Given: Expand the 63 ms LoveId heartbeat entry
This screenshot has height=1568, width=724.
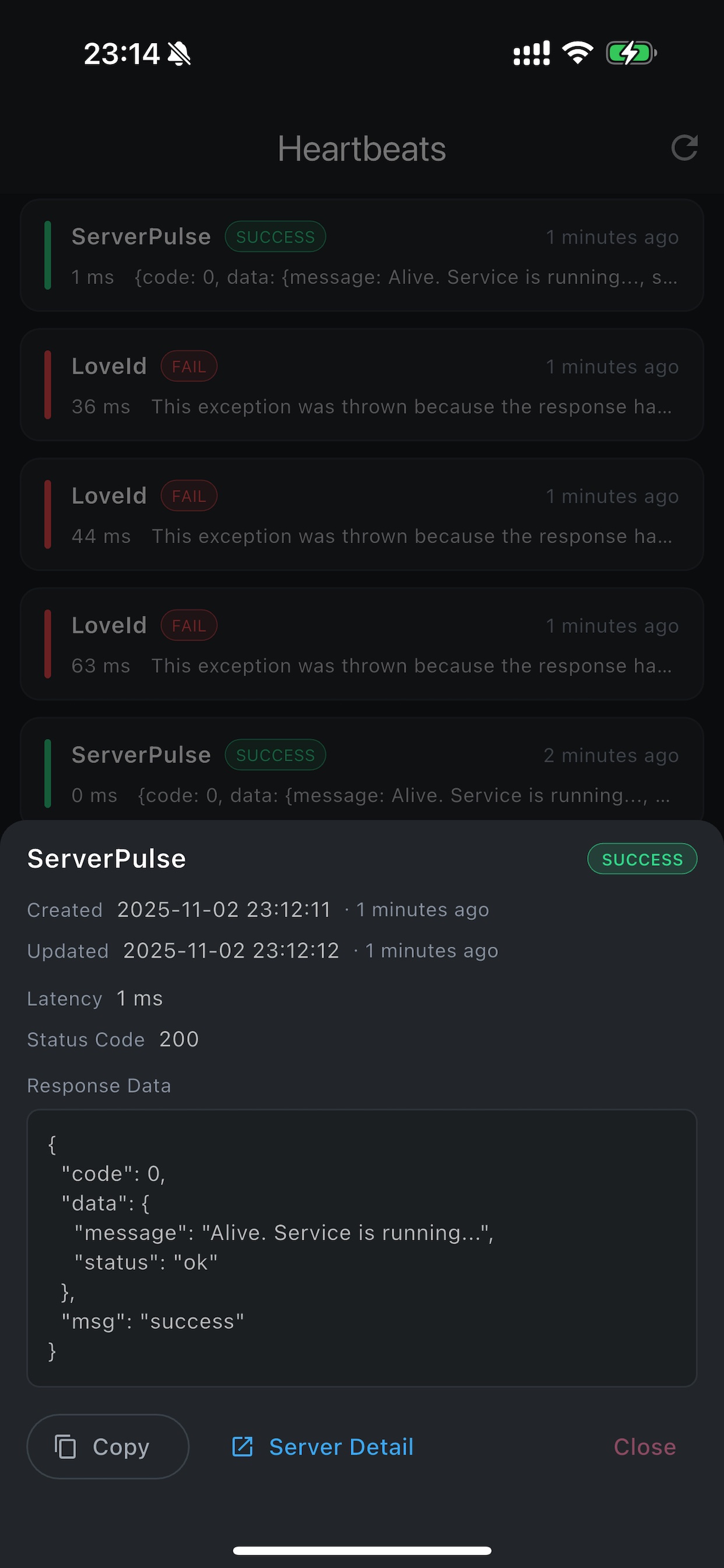Looking at the screenshot, I should click(362, 644).
